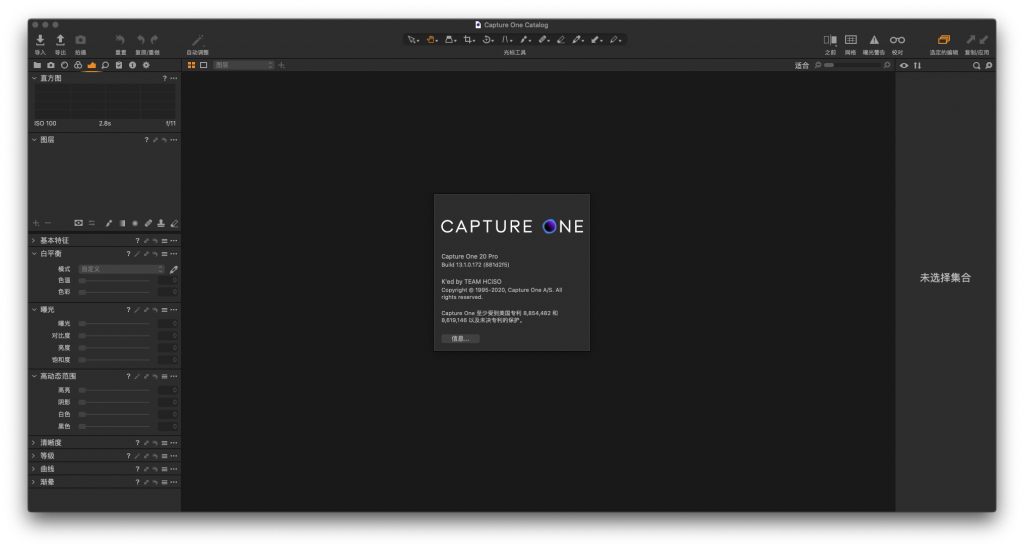
Task: Click the camera capture icon in the top toolbar
Action: [80, 40]
